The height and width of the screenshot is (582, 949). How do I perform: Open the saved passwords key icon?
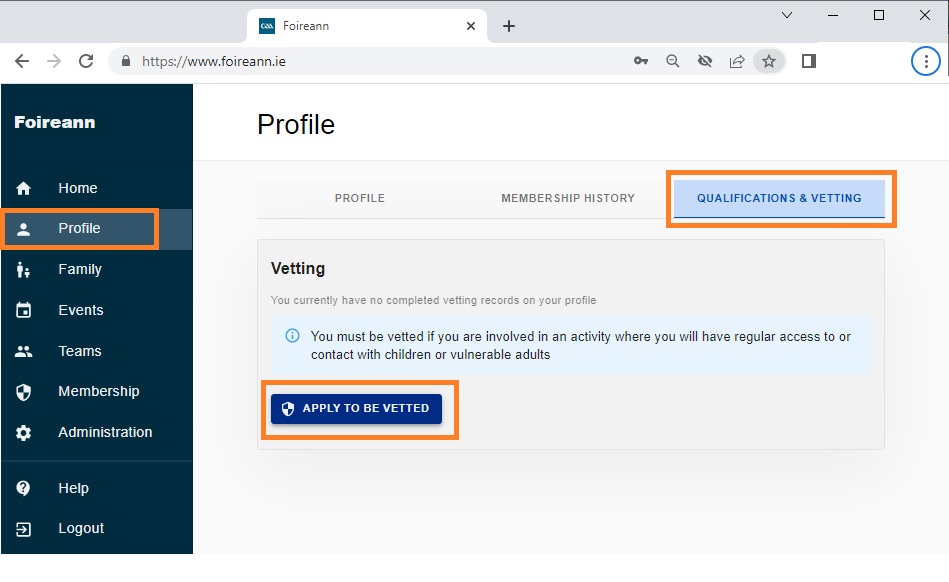(x=641, y=61)
